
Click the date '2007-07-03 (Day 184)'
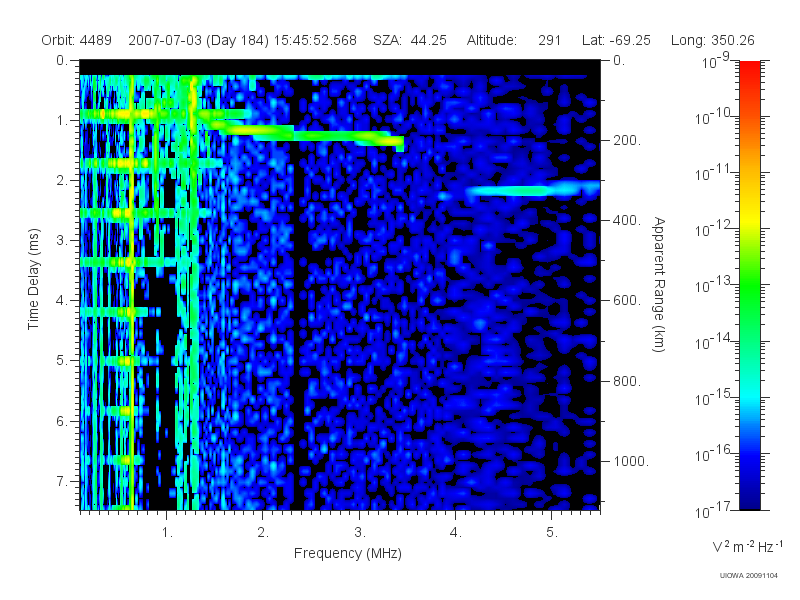tap(198, 40)
